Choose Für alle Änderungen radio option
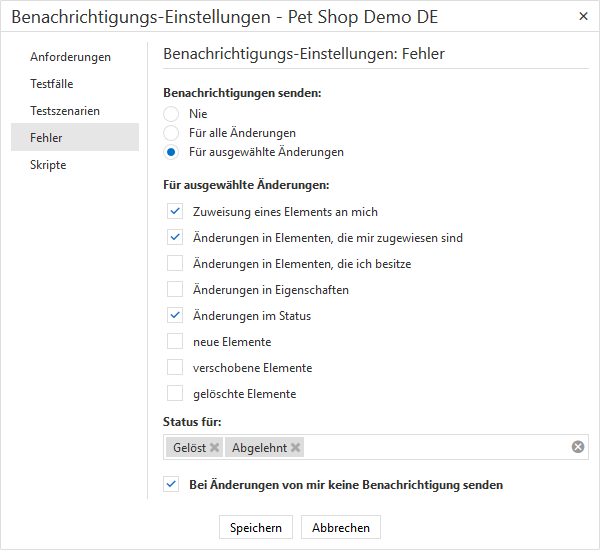Image resolution: width=600 pixels, height=550 pixels. pos(171,133)
